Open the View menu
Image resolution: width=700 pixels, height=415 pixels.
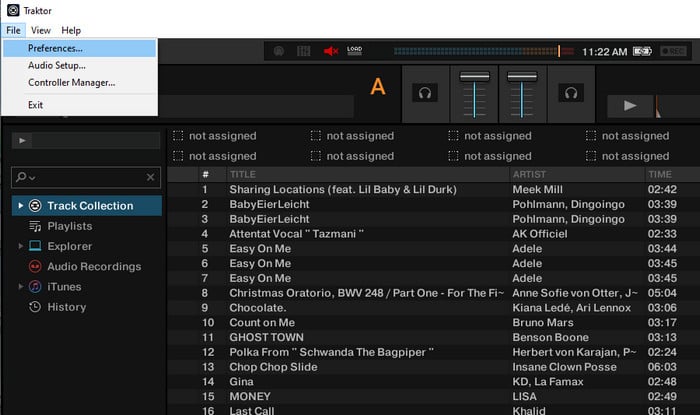tap(41, 30)
